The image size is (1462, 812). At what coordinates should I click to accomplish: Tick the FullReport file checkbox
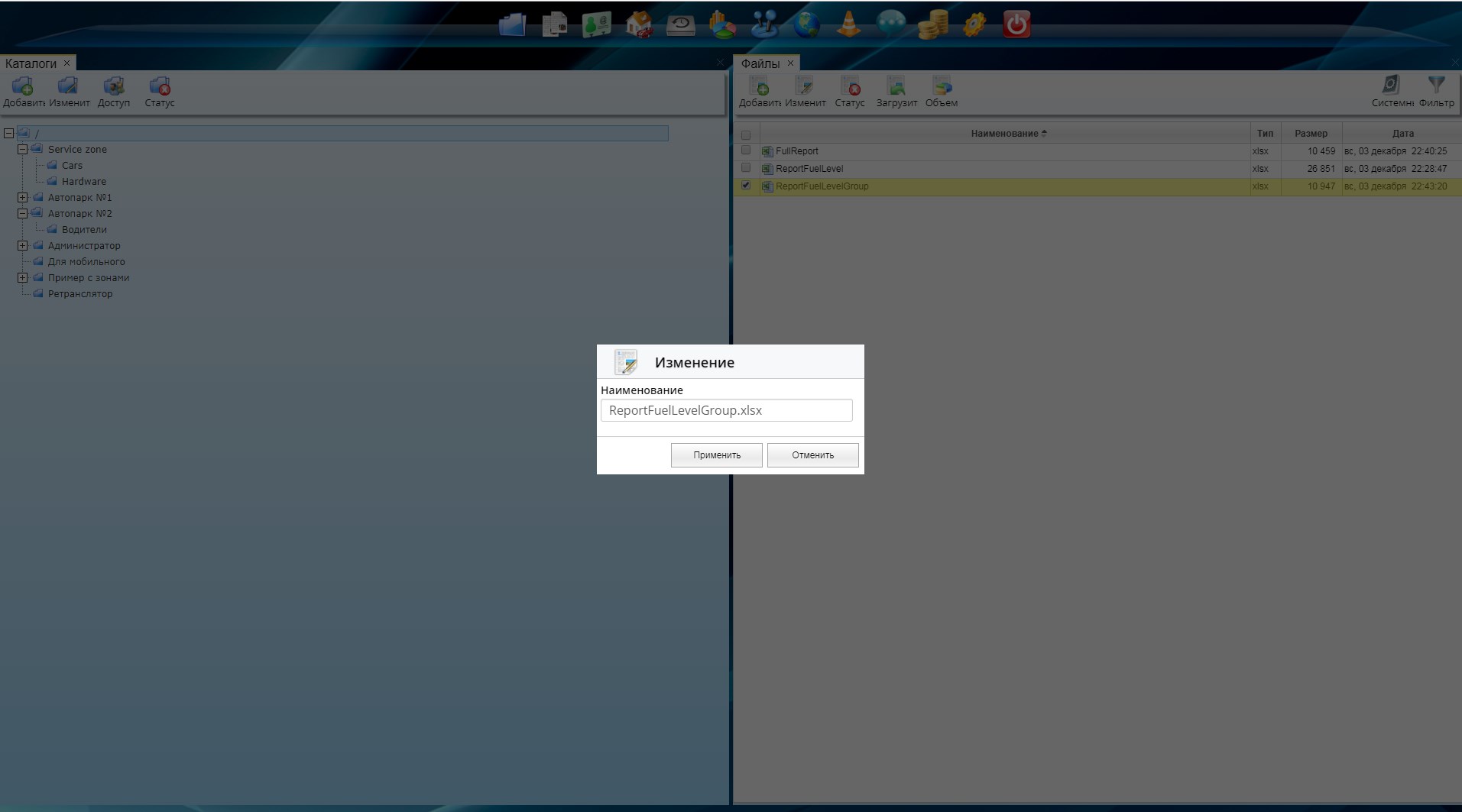tap(746, 150)
